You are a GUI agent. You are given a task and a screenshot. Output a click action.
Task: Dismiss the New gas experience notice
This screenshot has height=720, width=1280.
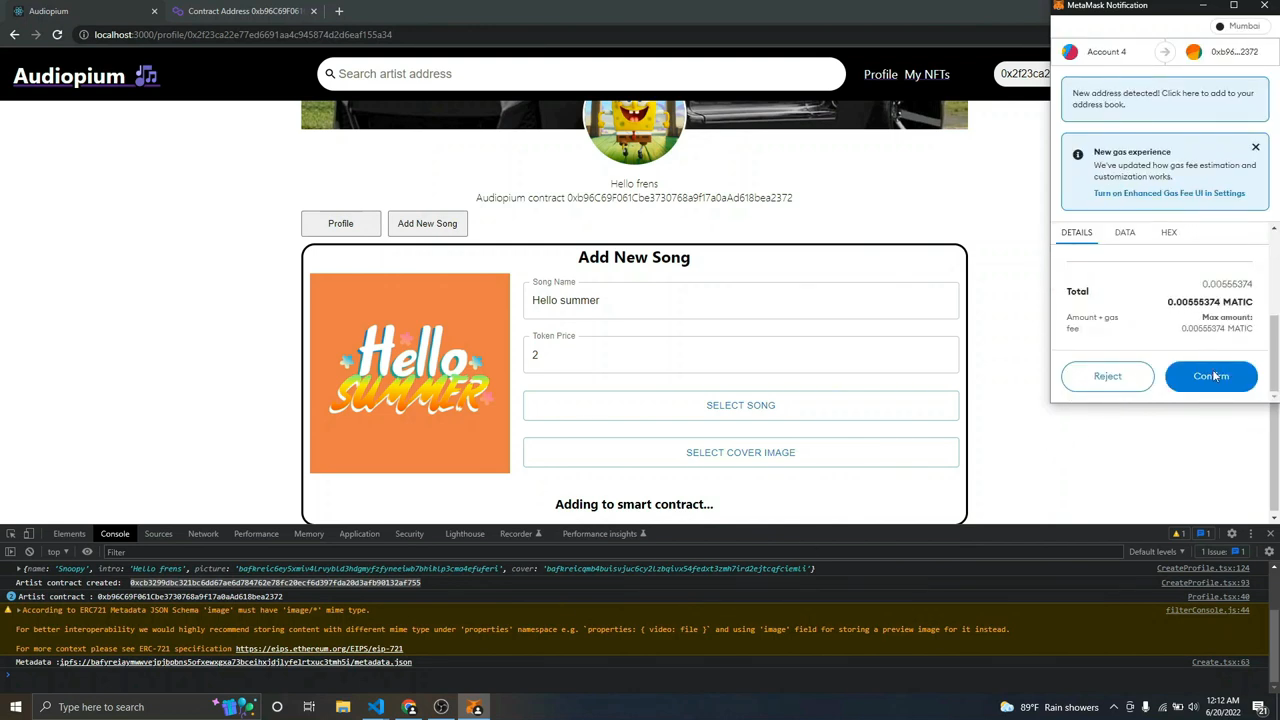[x=1256, y=147]
